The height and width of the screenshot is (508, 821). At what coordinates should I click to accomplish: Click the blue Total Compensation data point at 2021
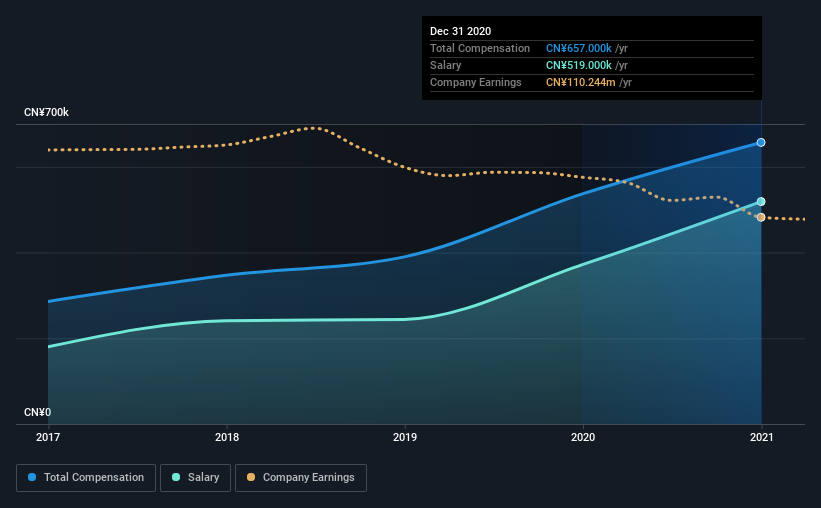click(x=761, y=142)
